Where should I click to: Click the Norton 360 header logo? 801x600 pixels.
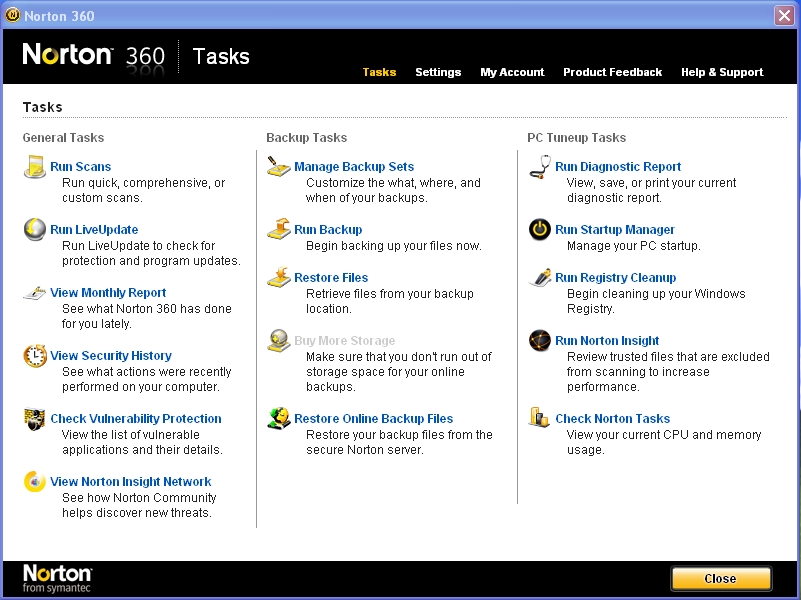[x=94, y=55]
